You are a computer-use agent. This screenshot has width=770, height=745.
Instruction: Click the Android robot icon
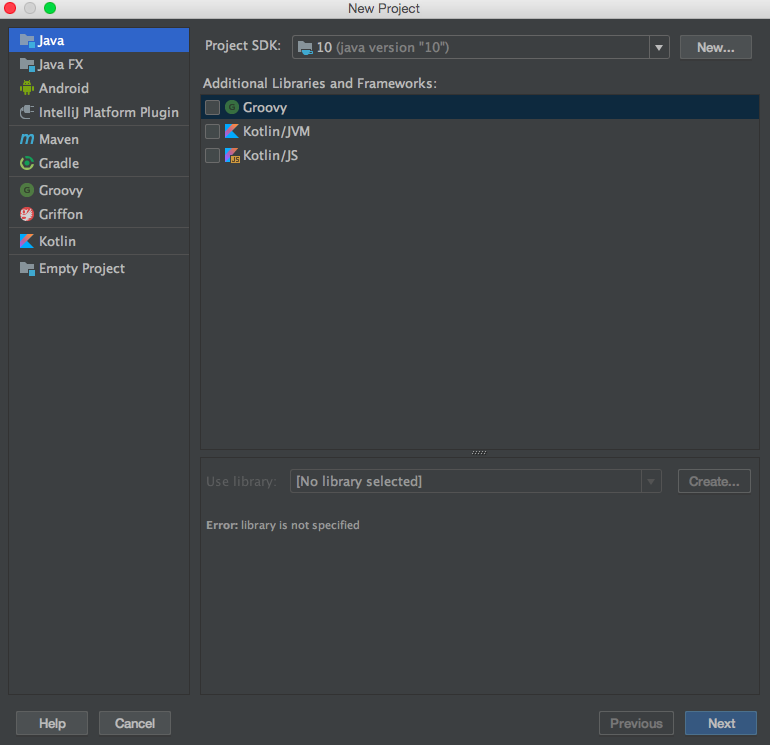tap(27, 88)
